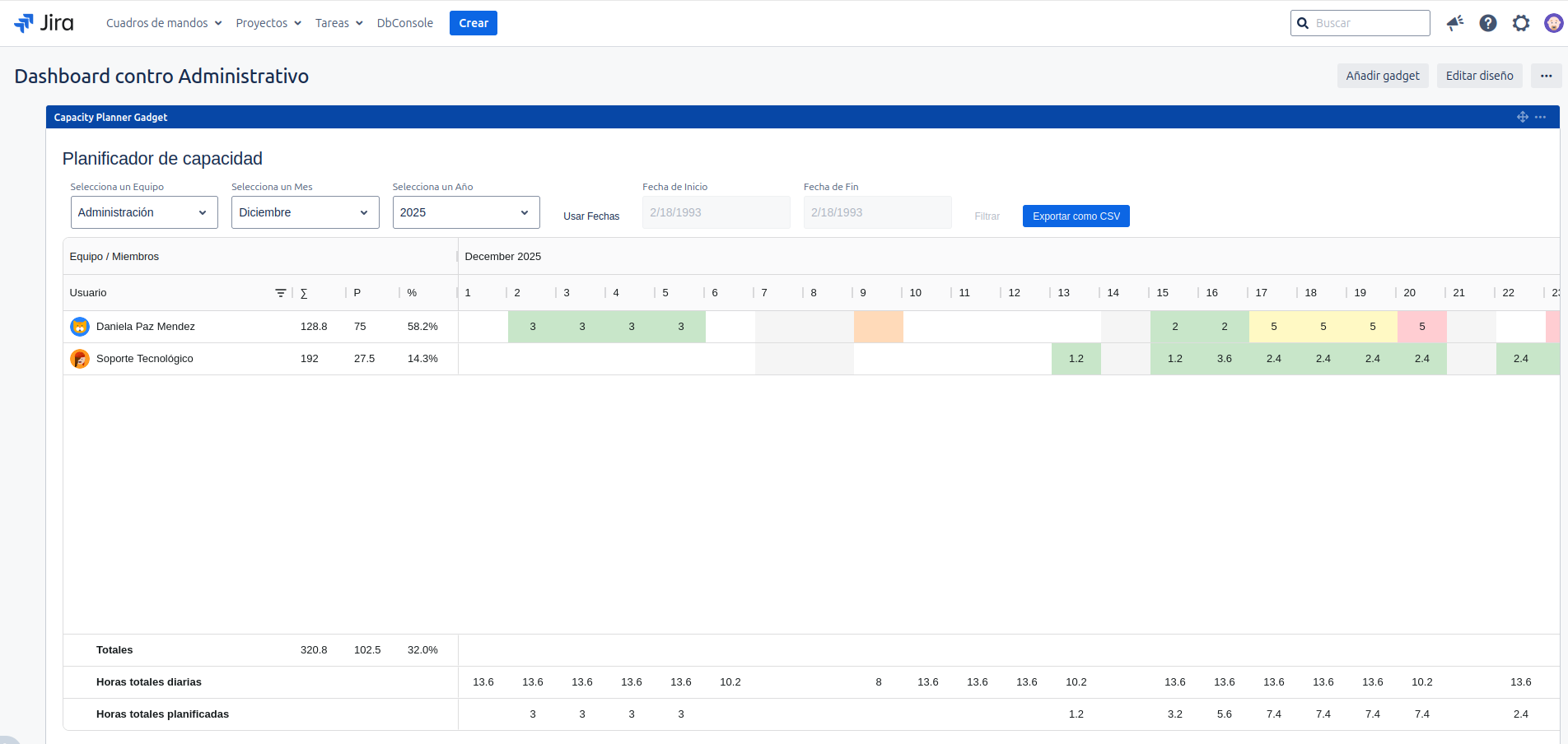
Task: Open the Selecciona un Equipo dropdown
Action: (144, 212)
